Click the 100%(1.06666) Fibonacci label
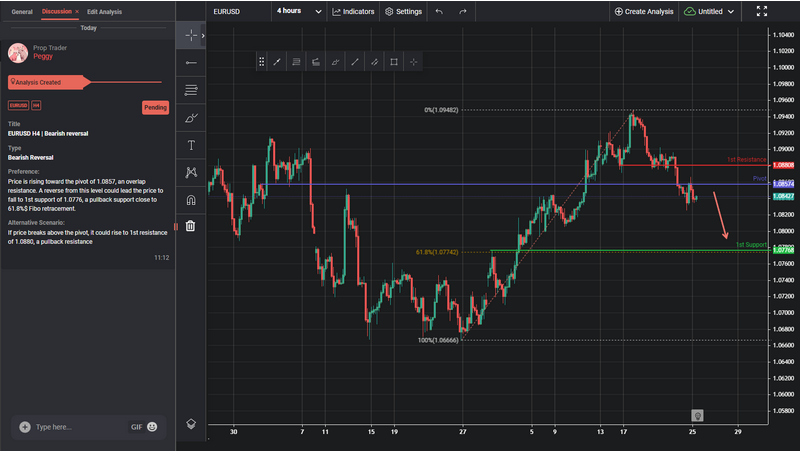 click(438, 340)
